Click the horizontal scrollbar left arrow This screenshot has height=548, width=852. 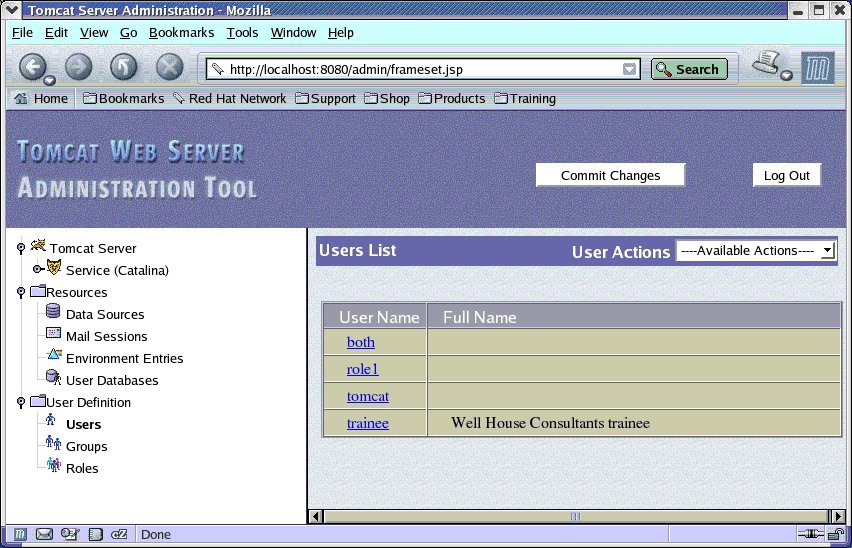(x=316, y=516)
